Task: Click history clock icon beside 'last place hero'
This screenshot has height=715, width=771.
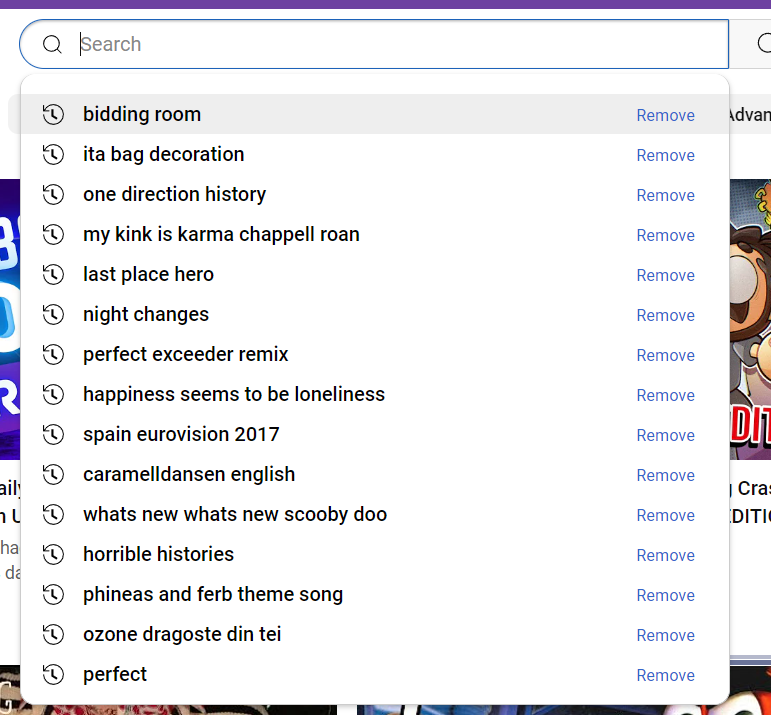Action: (x=53, y=274)
